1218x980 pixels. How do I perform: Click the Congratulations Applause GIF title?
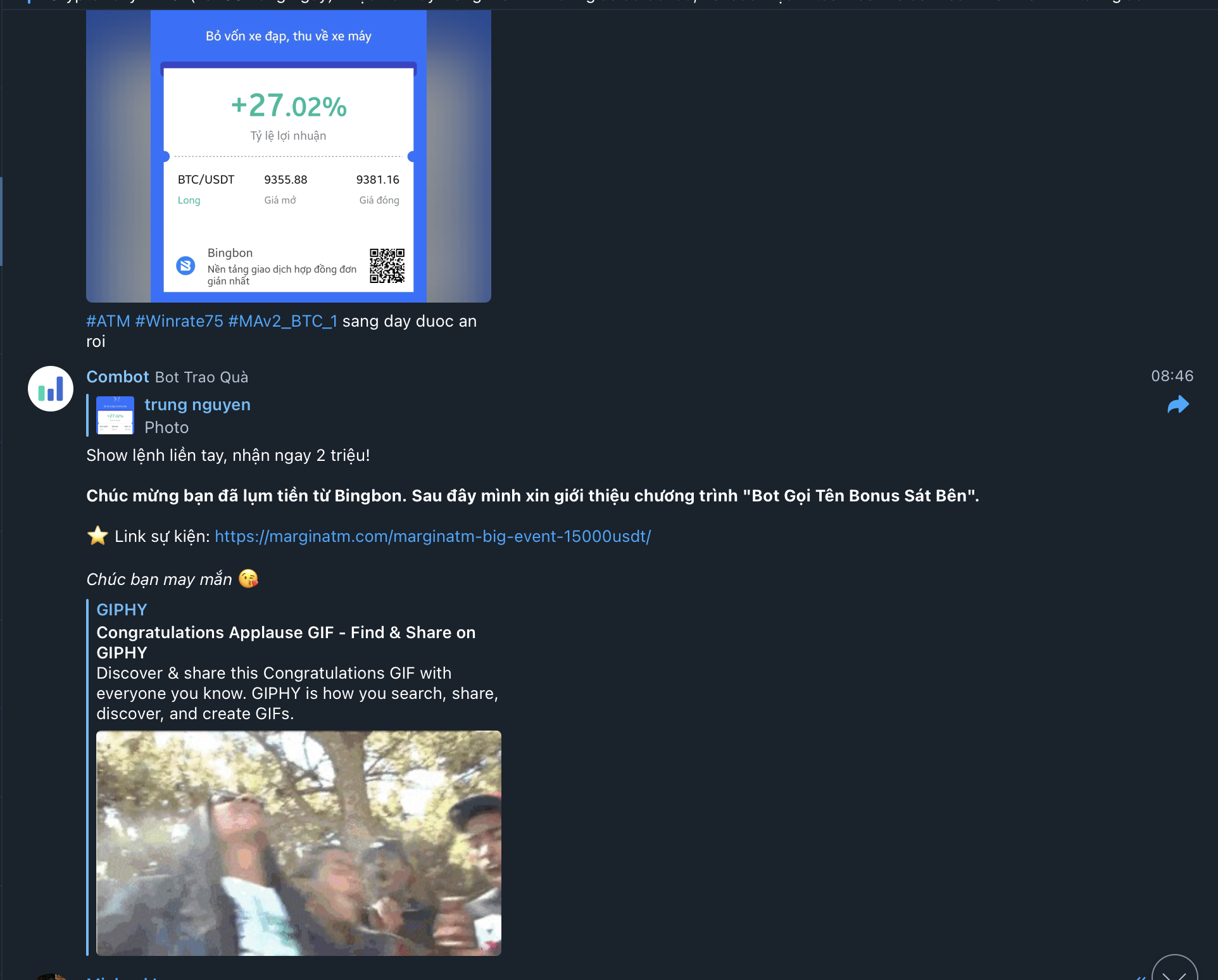(x=286, y=643)
